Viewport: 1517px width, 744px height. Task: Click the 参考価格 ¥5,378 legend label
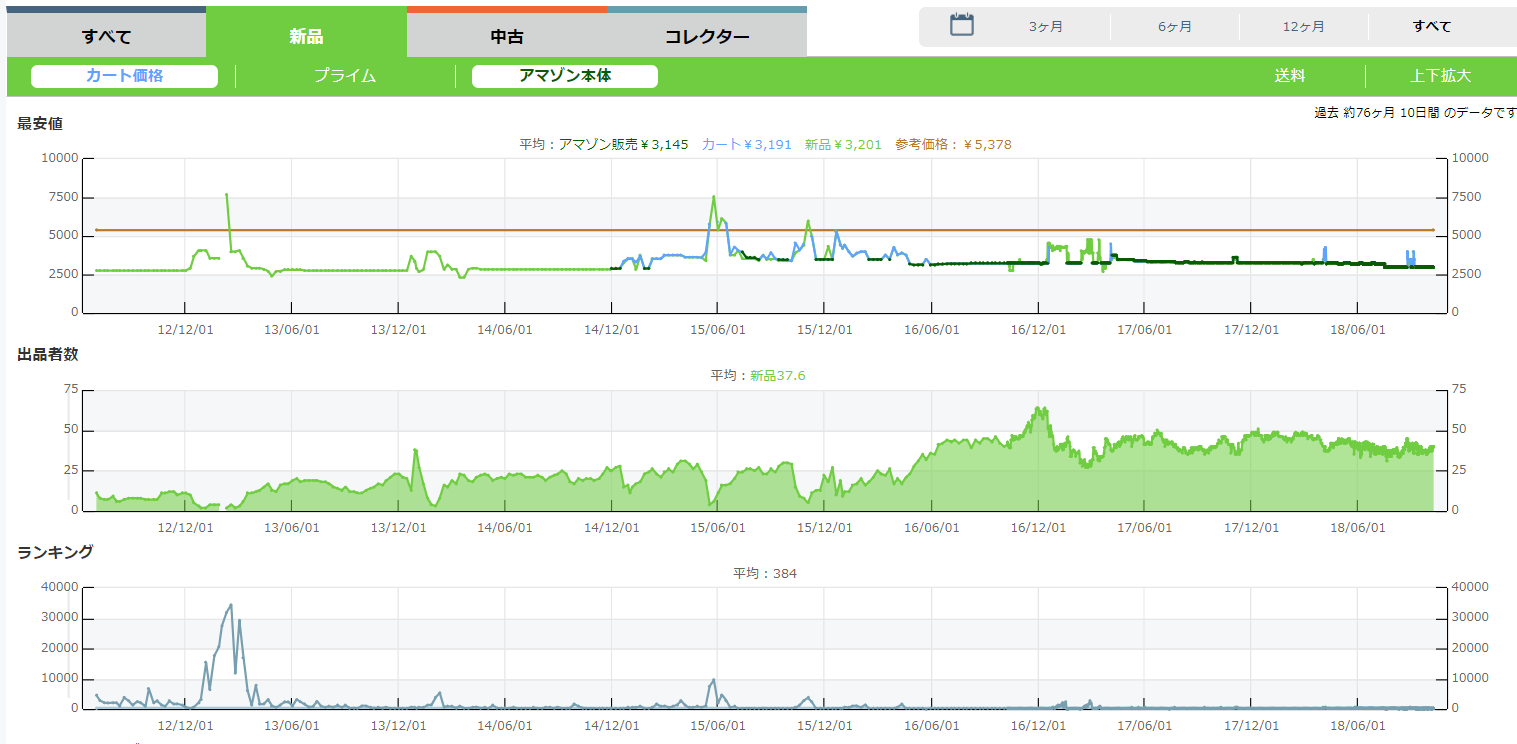[953, 145]
